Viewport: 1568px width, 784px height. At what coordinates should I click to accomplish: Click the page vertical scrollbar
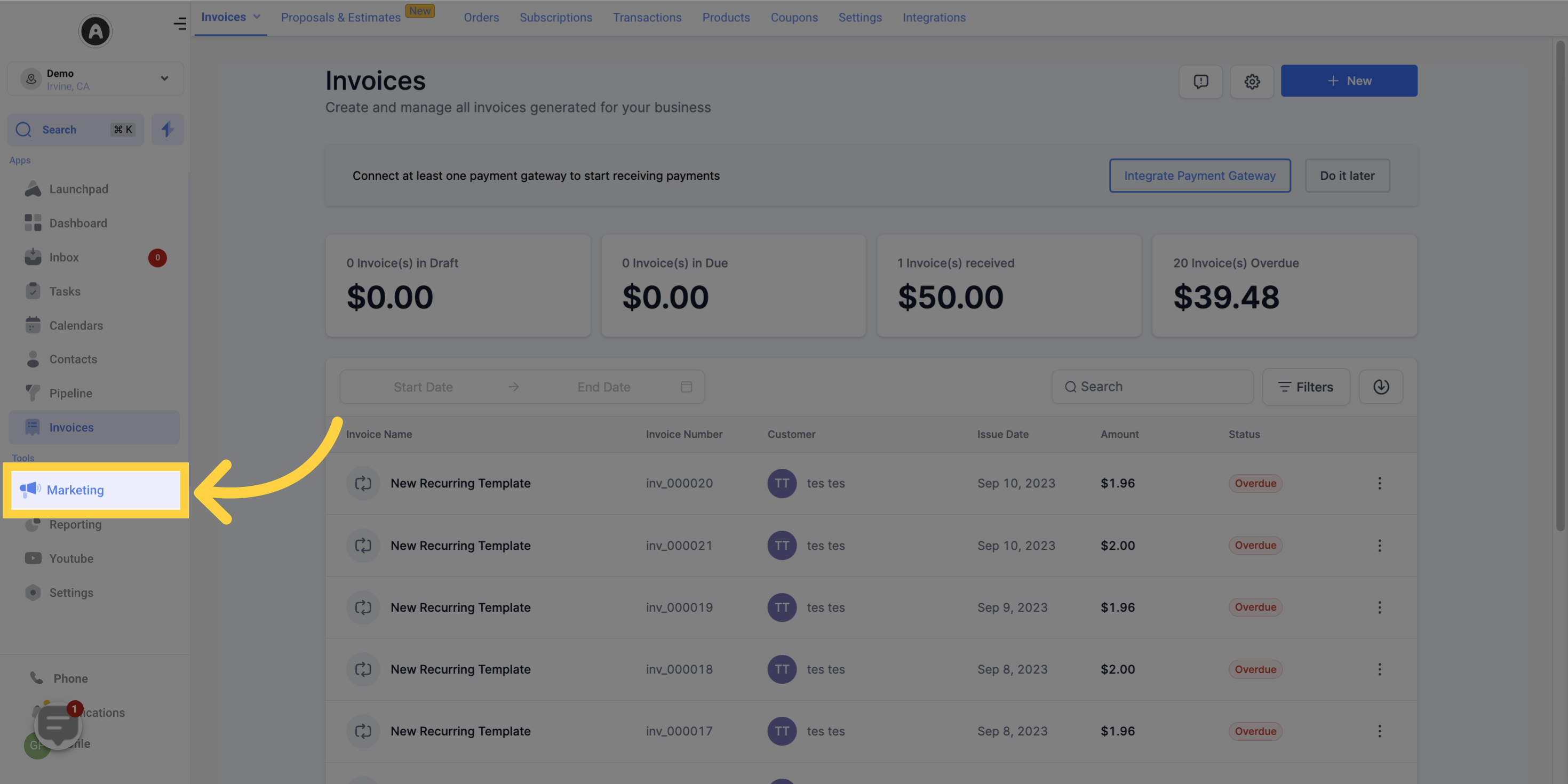pyautogui.click(x=1560, y=286)
